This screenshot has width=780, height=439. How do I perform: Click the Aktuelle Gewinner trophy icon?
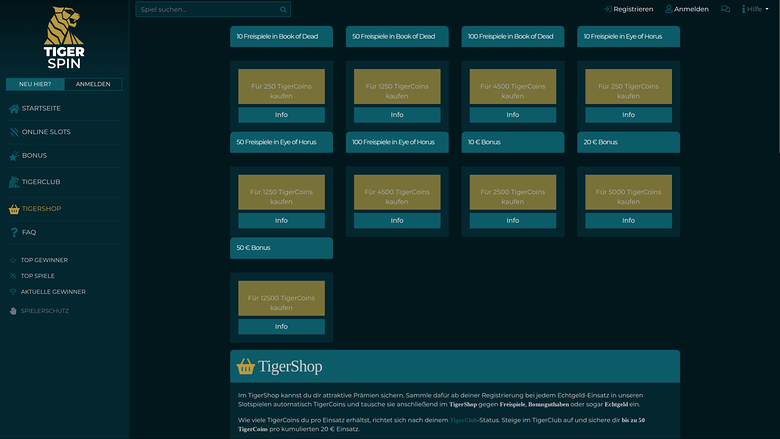[13, 292]
